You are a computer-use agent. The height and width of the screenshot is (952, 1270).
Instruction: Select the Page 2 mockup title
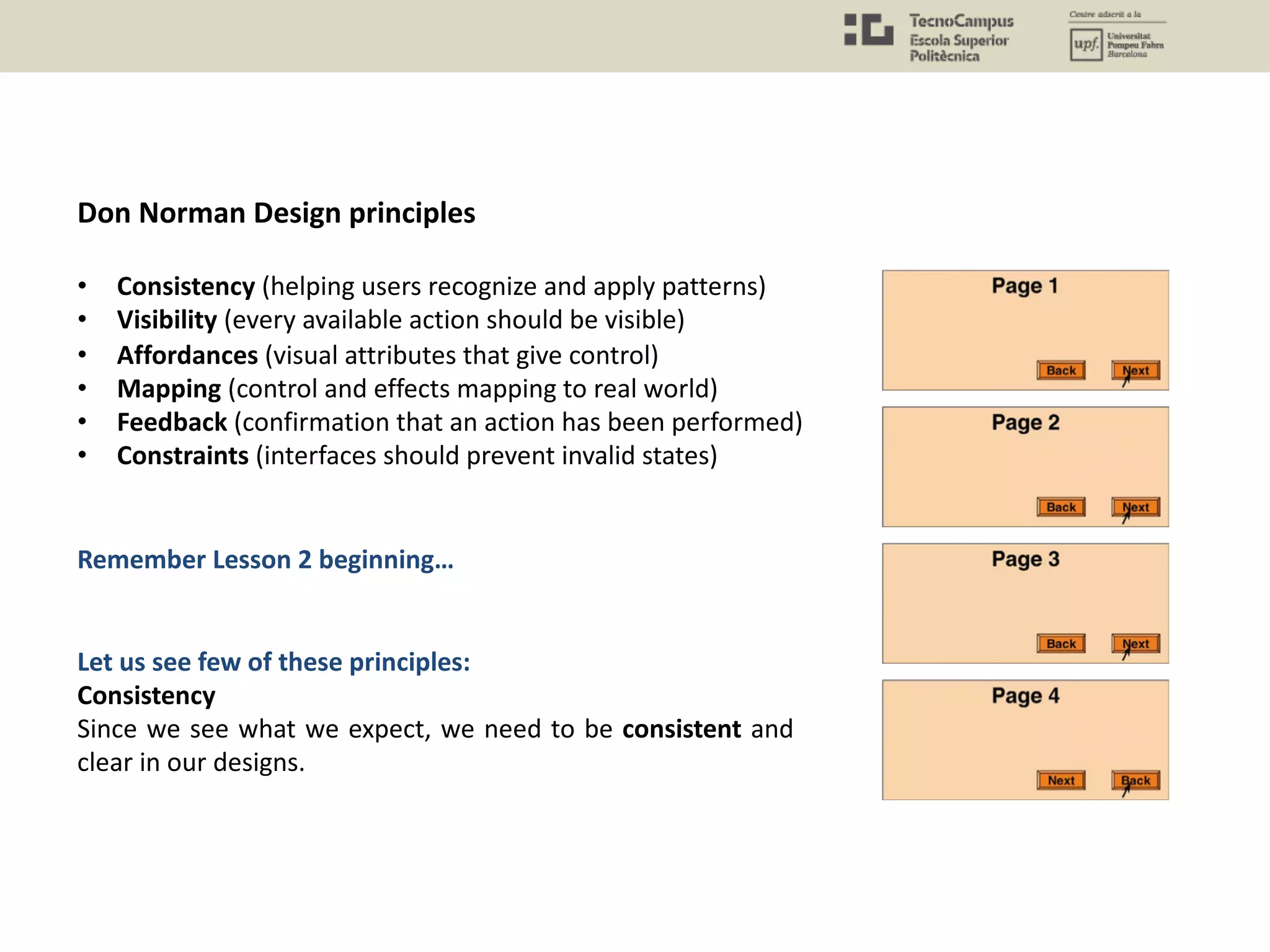coord(1025,423)
